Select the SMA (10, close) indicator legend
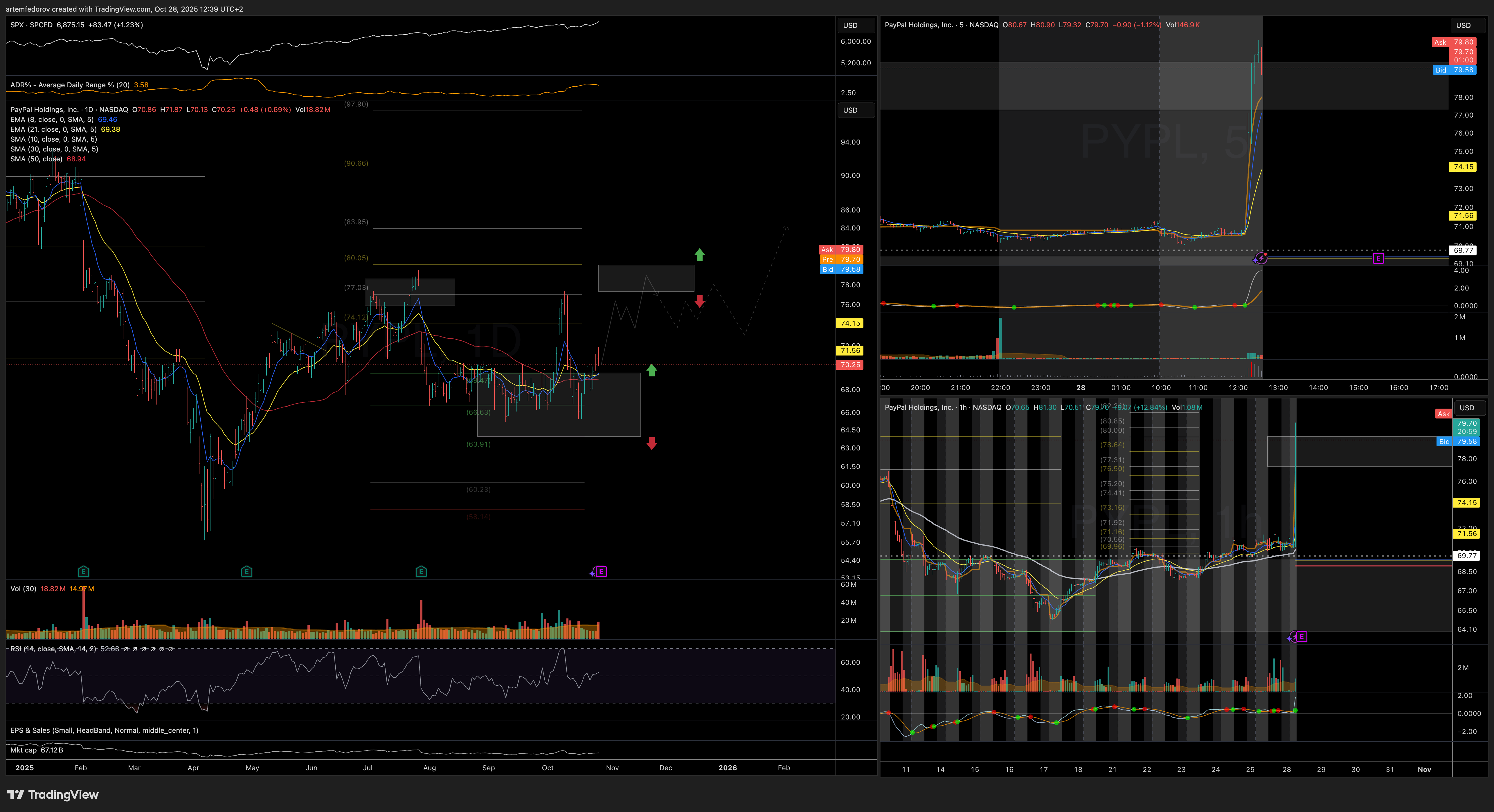Viewport: 1494px width, 812px height. 53,139
